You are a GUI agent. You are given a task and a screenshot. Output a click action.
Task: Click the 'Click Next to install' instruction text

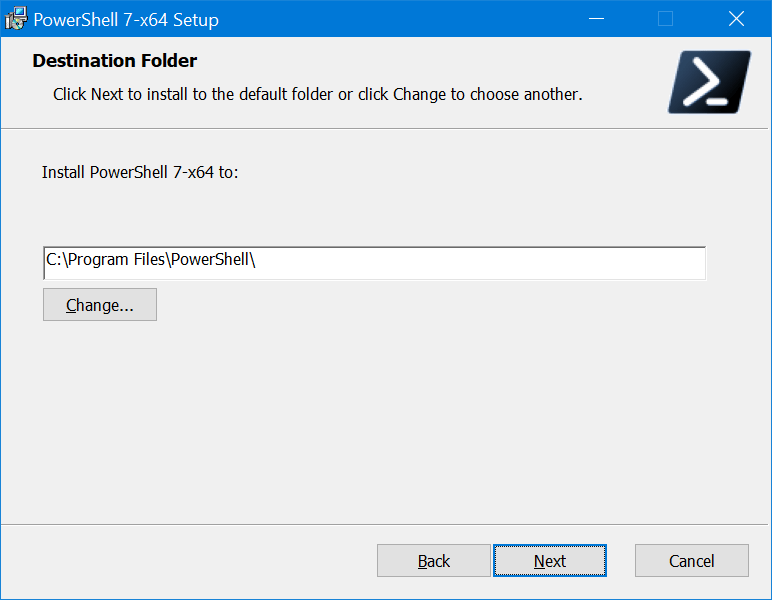pyautogui.click(x=318, y=94)
